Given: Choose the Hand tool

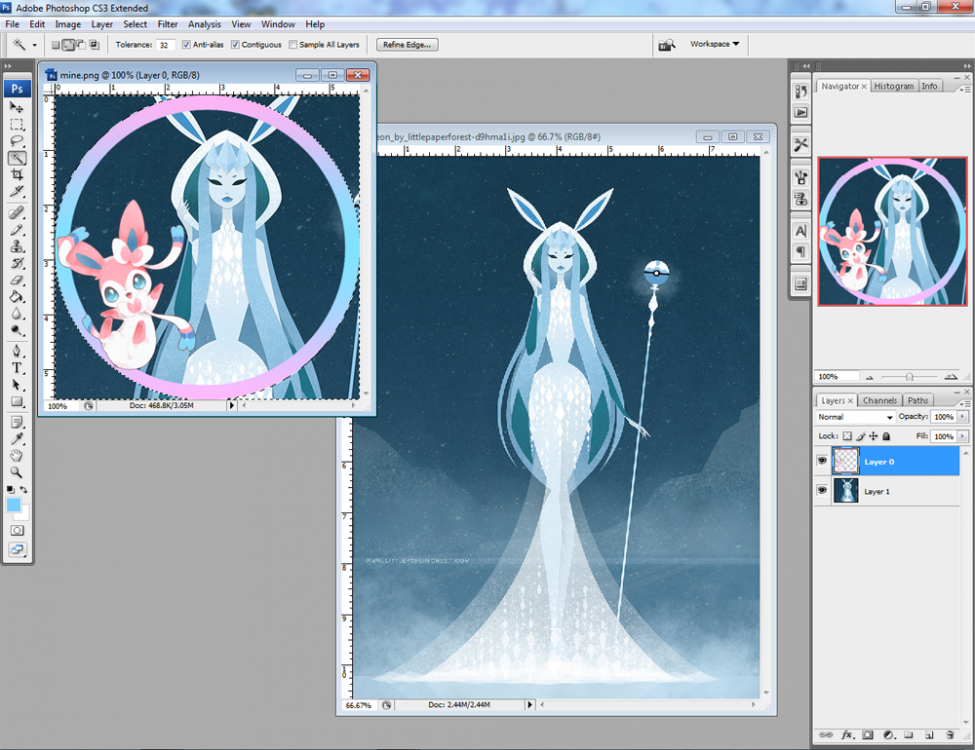Looking at the screenshot, I should (17, 455).
